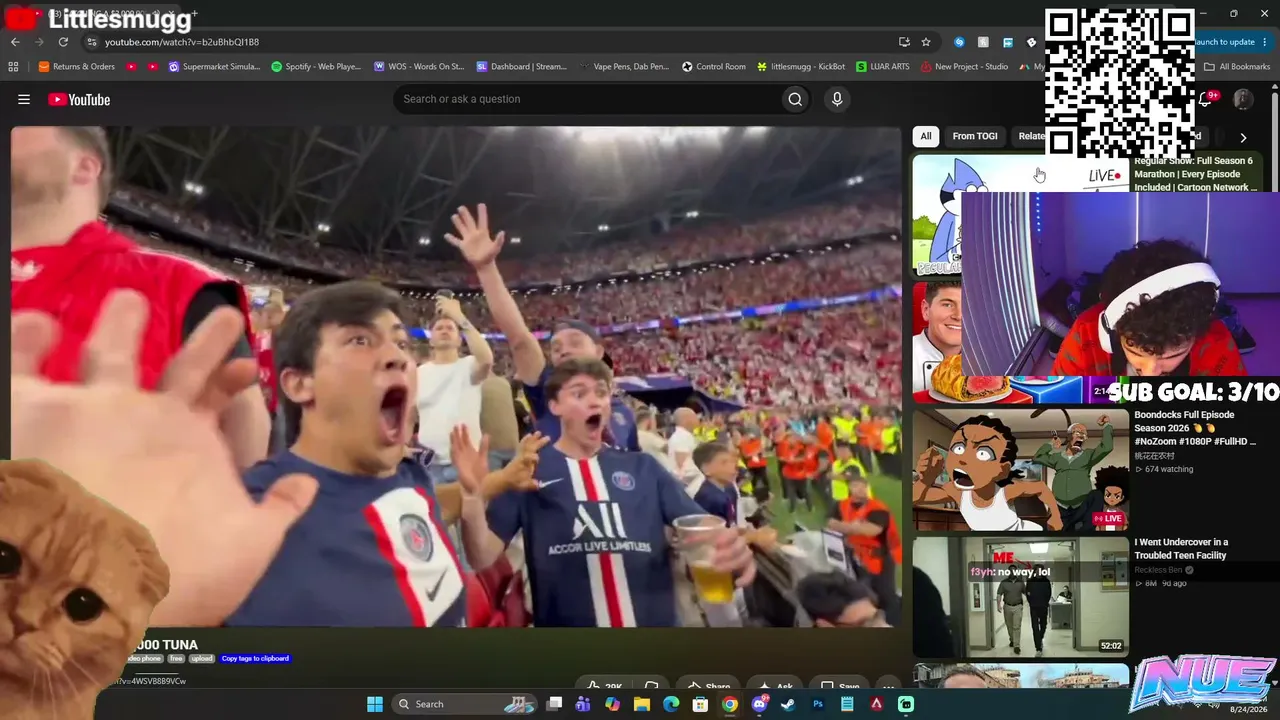Click the install app icon in address bar

[904, 42]
